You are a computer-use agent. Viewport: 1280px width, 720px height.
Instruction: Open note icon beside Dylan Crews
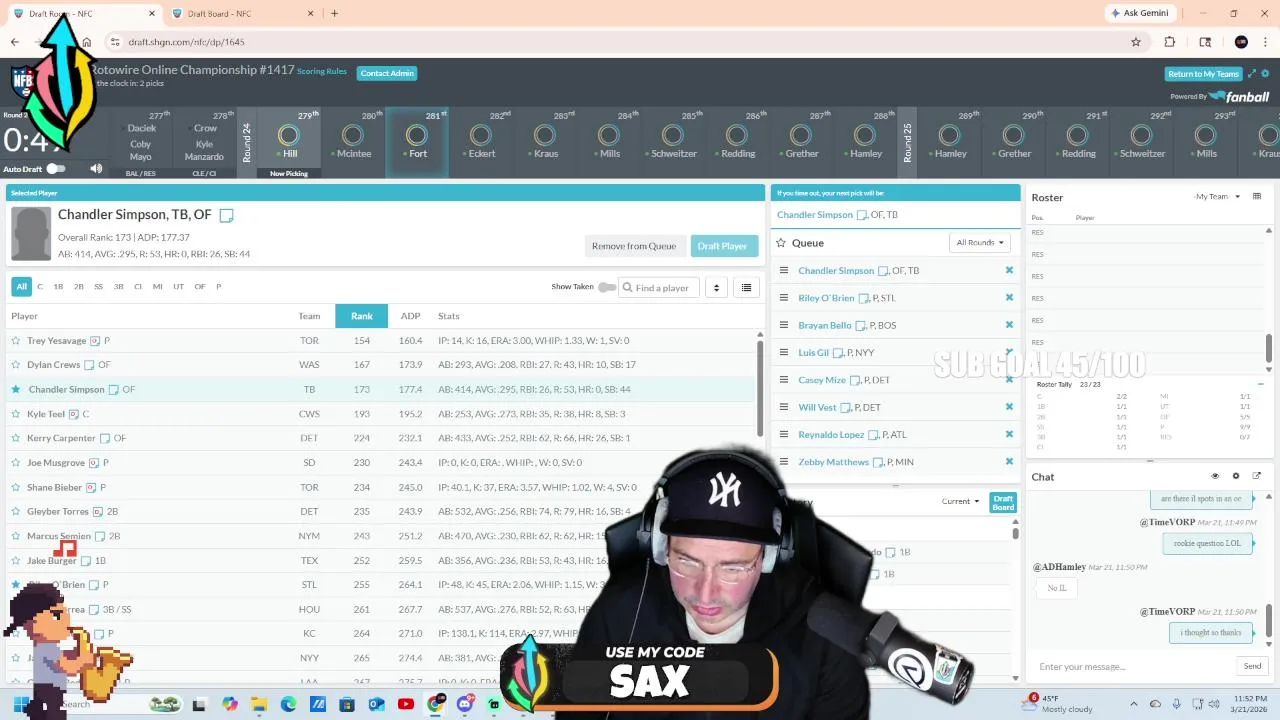pos(89,365)
